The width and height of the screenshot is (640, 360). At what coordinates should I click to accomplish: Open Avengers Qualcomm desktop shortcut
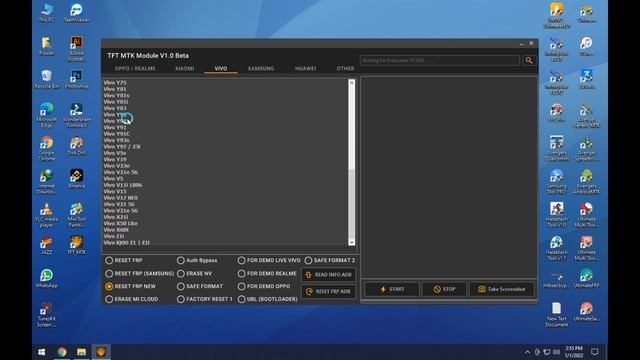click(556, 148)
